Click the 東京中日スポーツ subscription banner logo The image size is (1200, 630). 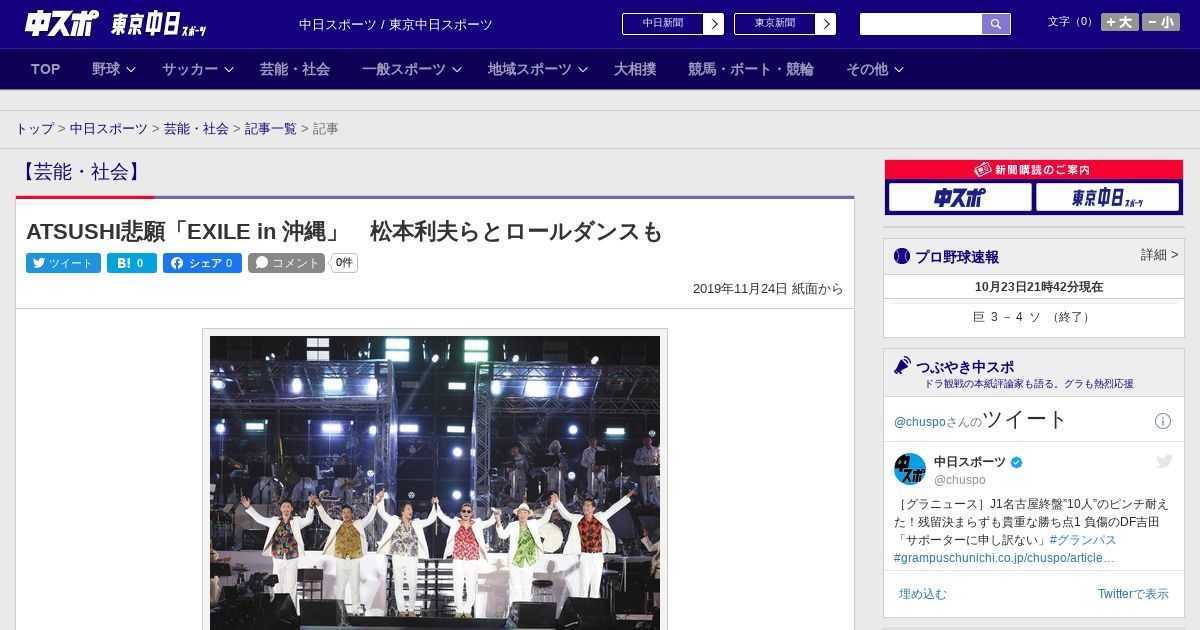coord(1108,197)
